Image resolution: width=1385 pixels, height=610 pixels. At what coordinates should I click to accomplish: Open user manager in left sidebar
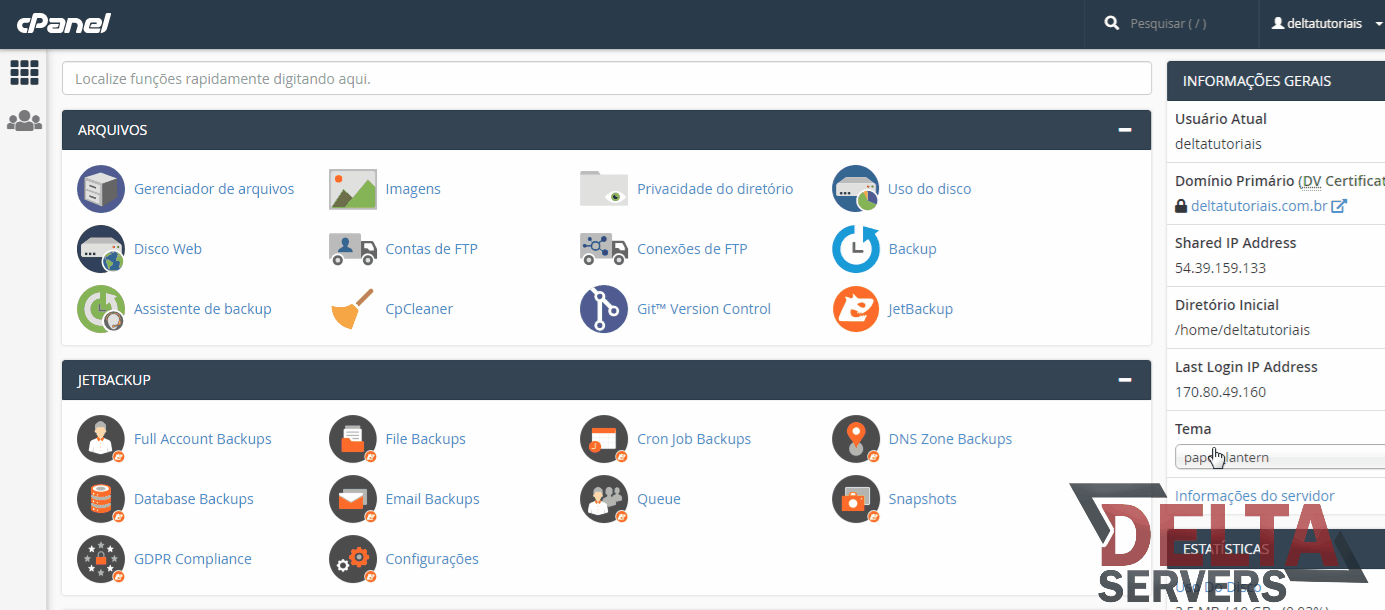24,121
